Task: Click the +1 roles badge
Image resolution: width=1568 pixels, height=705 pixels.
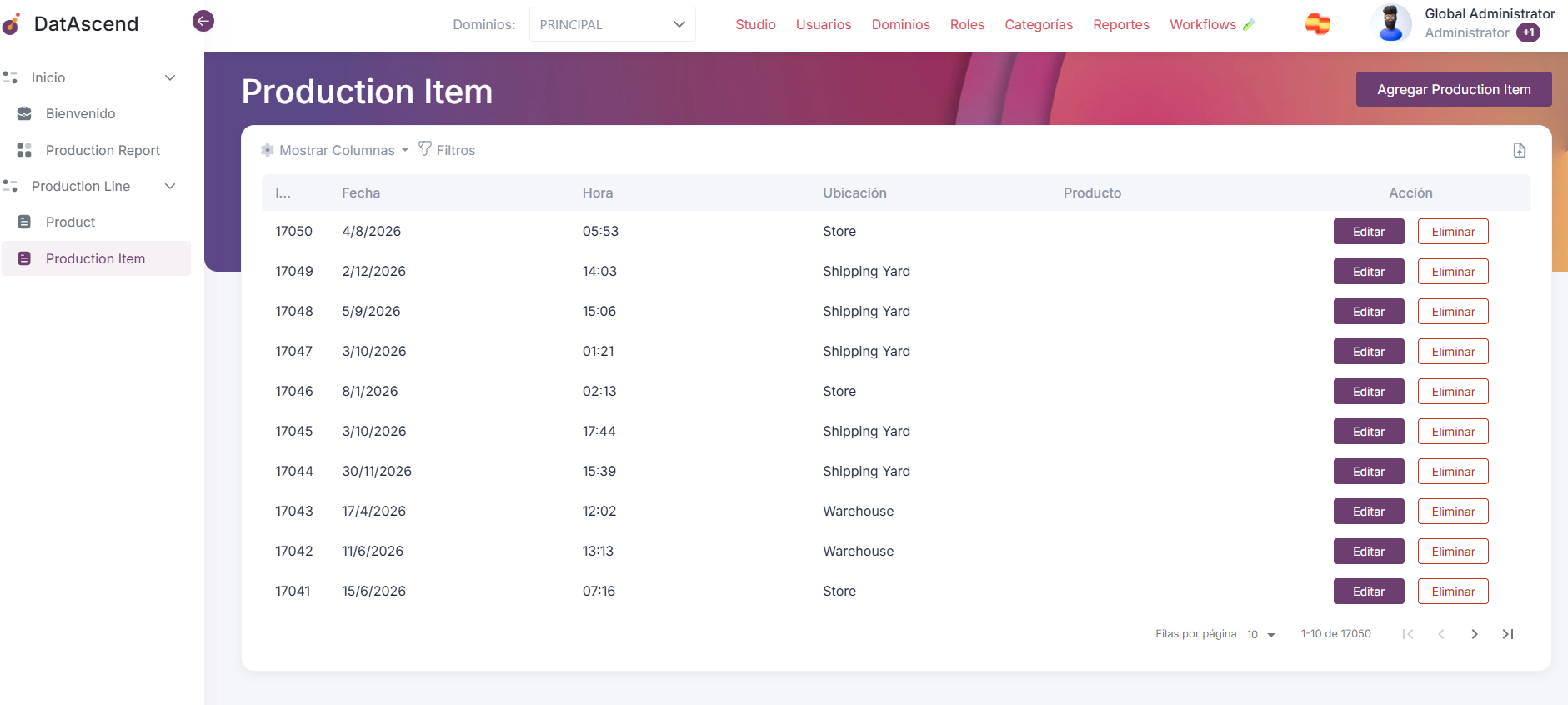Action: [1528, 32]
